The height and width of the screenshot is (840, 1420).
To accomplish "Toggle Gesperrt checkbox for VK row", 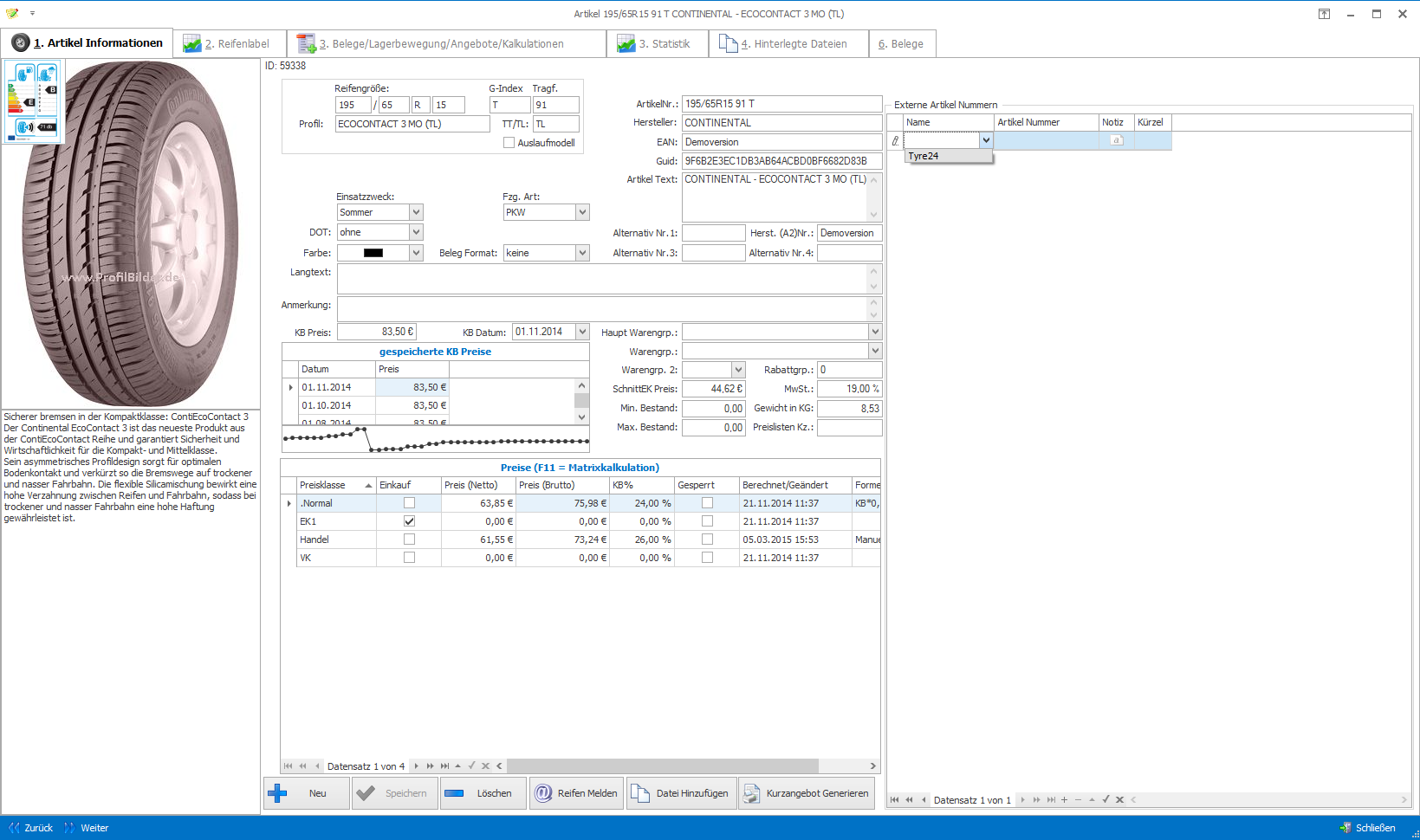I will tap(707, 558).
